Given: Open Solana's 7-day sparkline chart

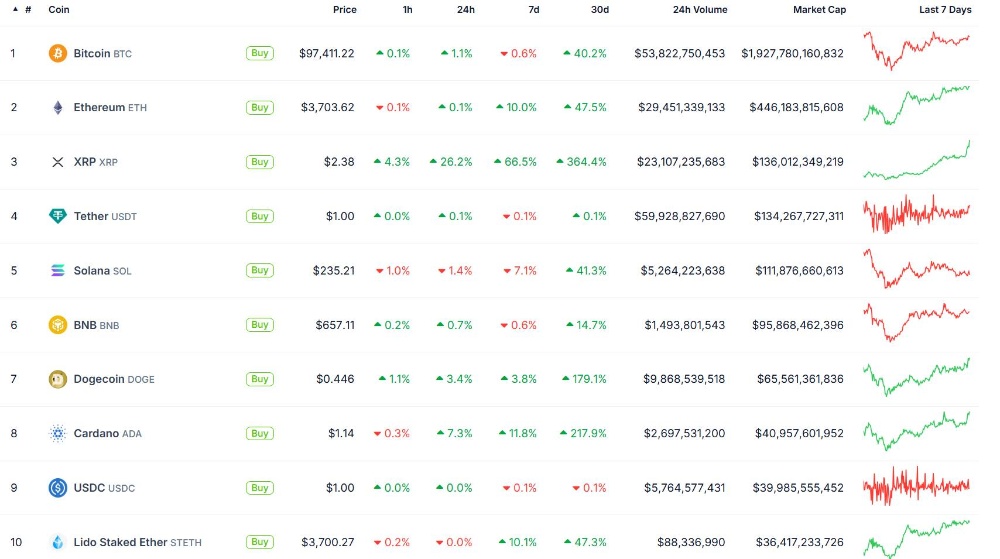Looking at the screenshot, I should pyautogui.click(x=916, y=268).
